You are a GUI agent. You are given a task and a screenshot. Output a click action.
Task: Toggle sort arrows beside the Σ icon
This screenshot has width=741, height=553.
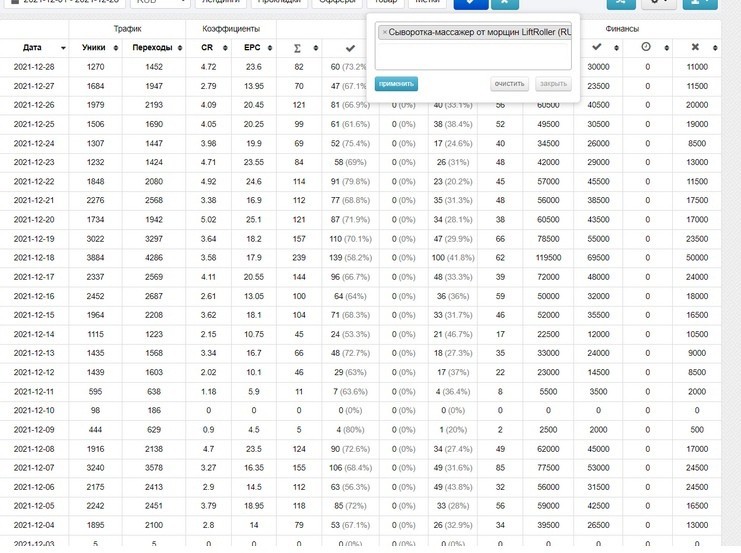pyautogui.click(x=316, y=48)
